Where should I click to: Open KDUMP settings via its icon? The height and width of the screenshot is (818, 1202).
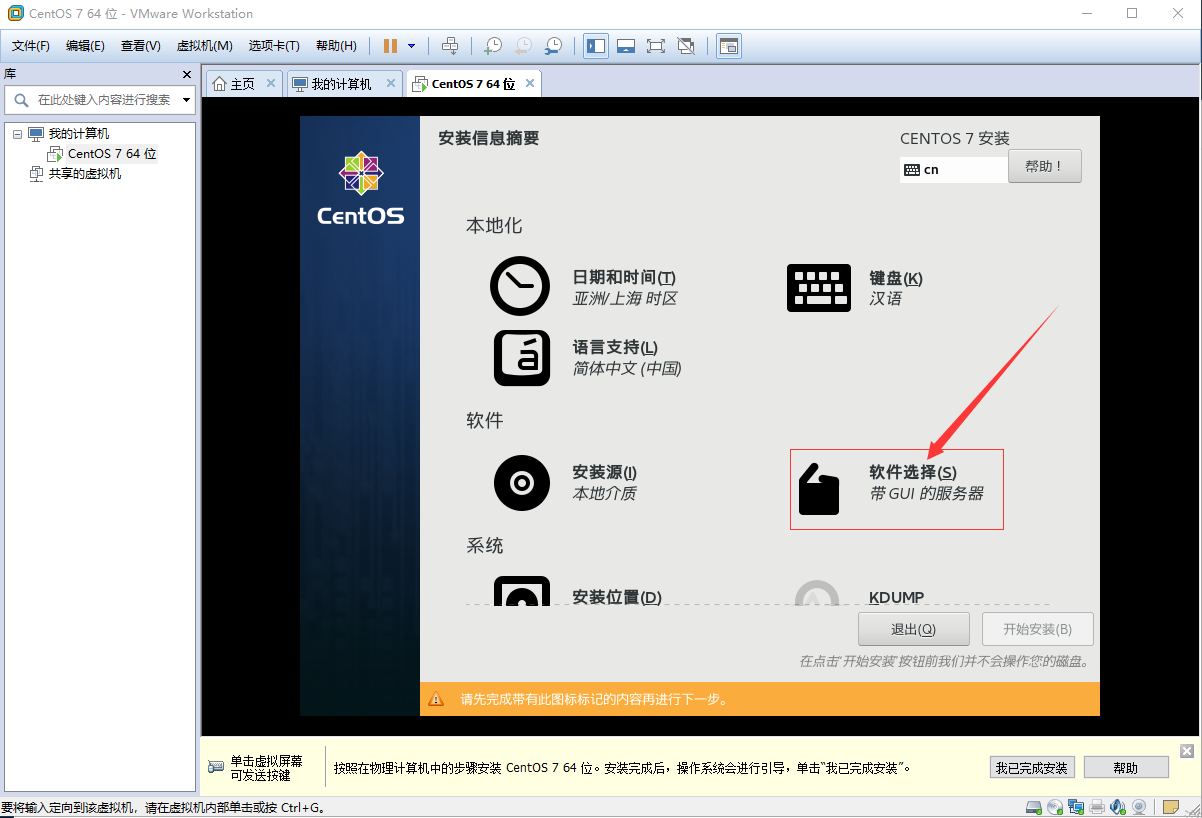(x=817, y=594)
